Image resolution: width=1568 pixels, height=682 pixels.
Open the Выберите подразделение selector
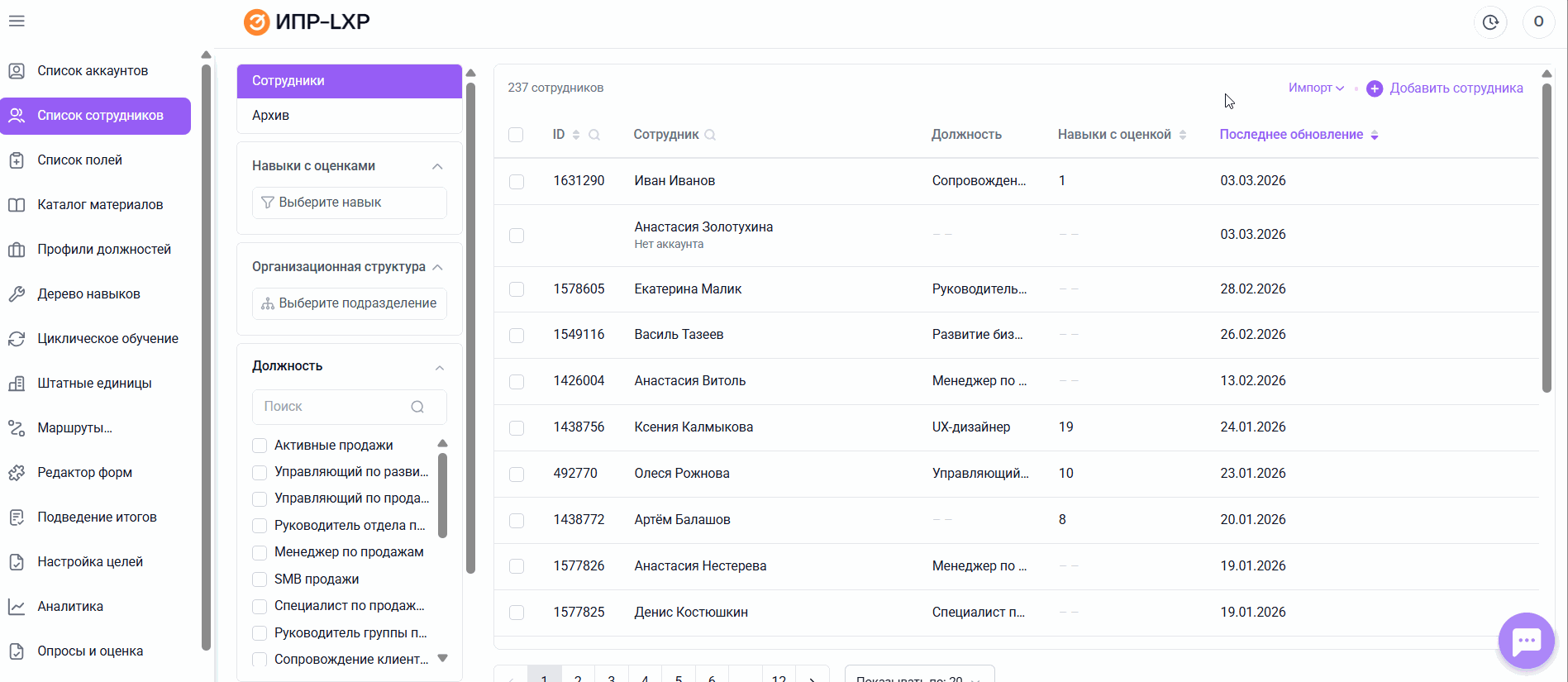(350, 303)
